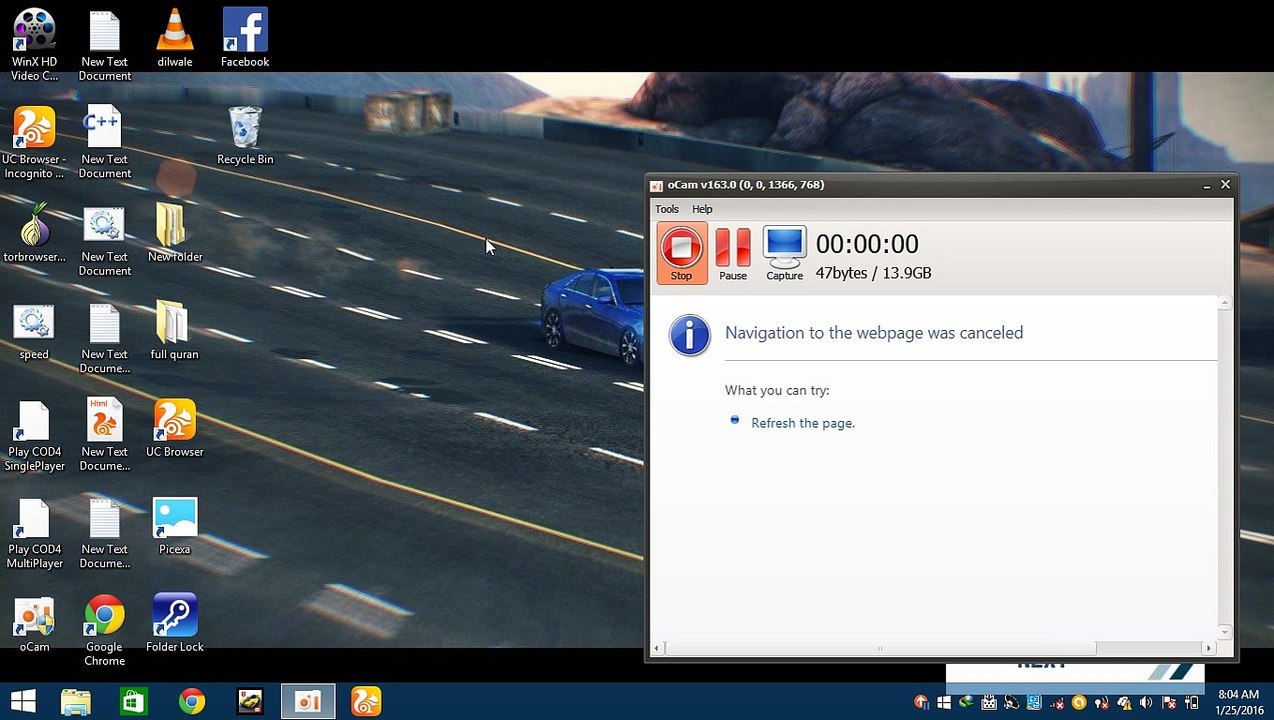Open the Tools menu in oCam
The height and width of the screenshot is (720, 1274).
[x=666, y=209]
